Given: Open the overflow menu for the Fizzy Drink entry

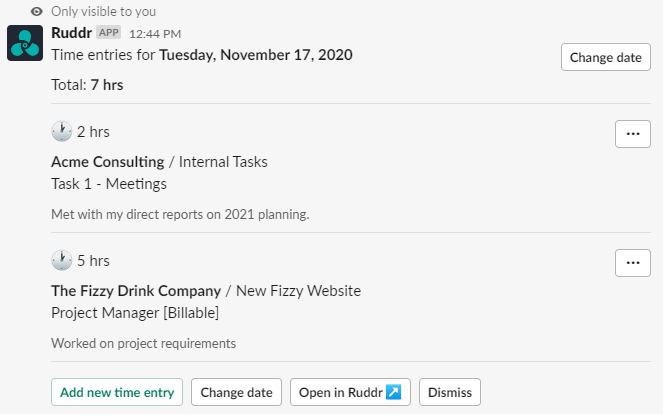Looking at the screenshot, I should click(x=632, y=262).
